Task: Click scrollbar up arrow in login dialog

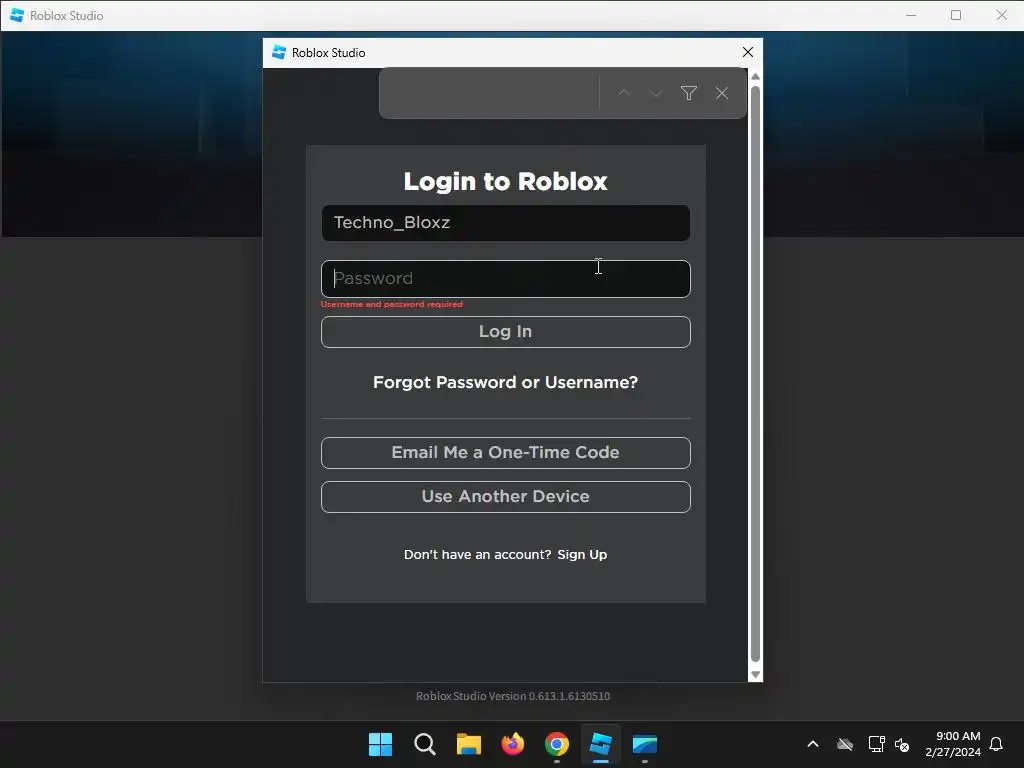Action: 756,76
